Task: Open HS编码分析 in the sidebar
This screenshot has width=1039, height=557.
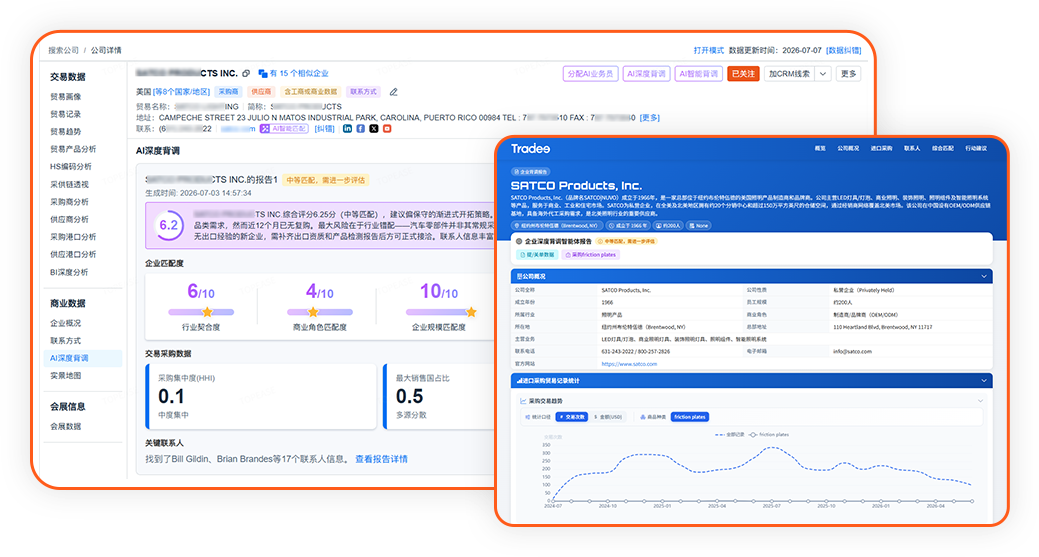Action: click(71, 167)
